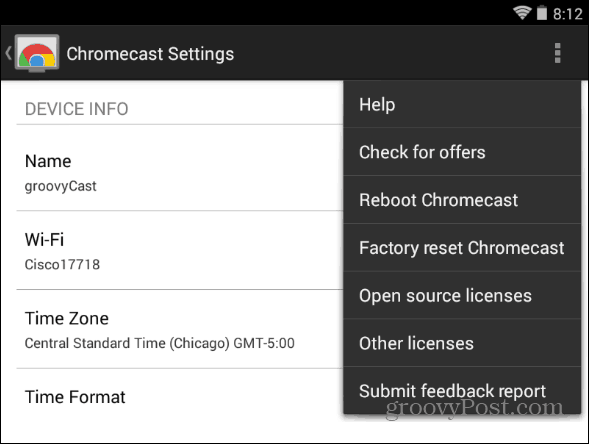Click the groovyPost.com watermark text

coord(474,408)
